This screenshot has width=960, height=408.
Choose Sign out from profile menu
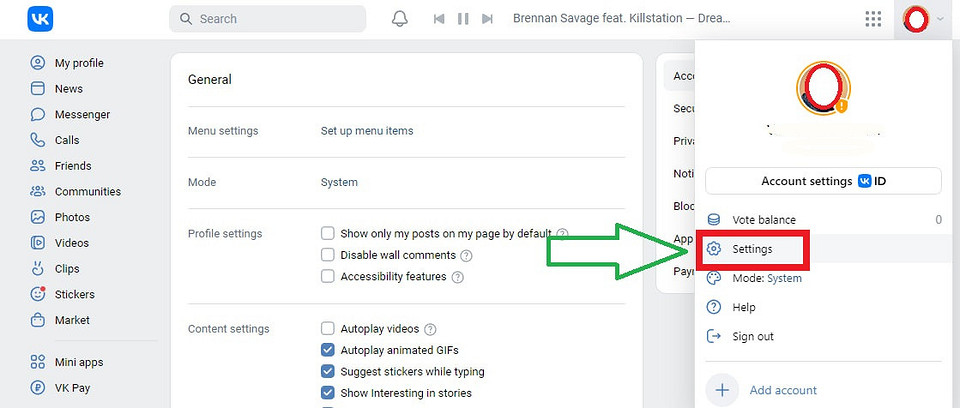click(x=753, y=336)
